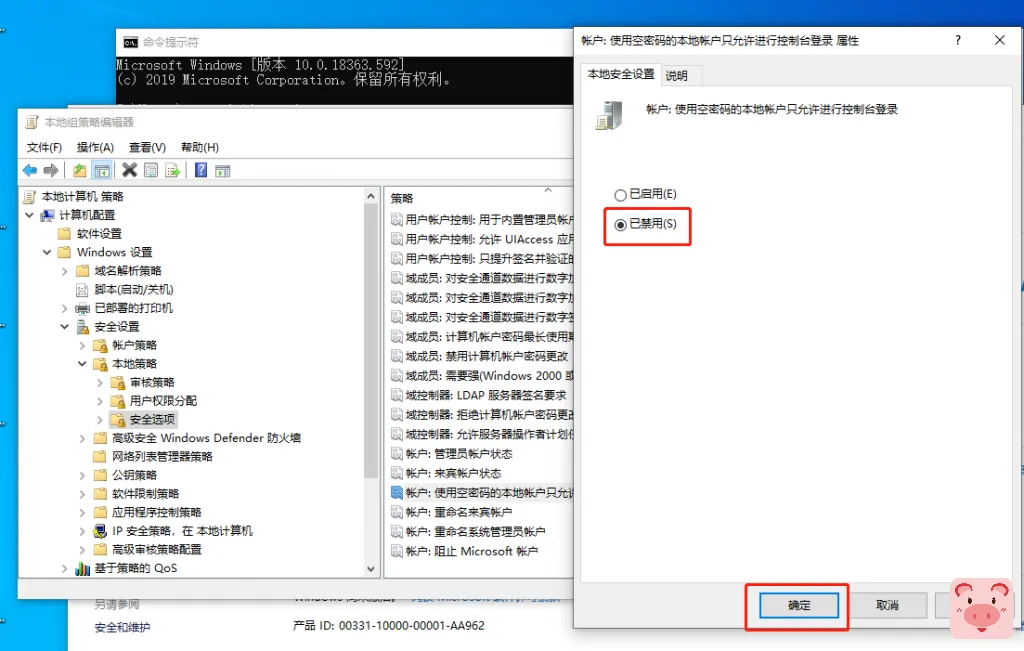Click the Export List toolbar icon
The height and width of the screenshot is (651, 1024).
click(172, 170)
